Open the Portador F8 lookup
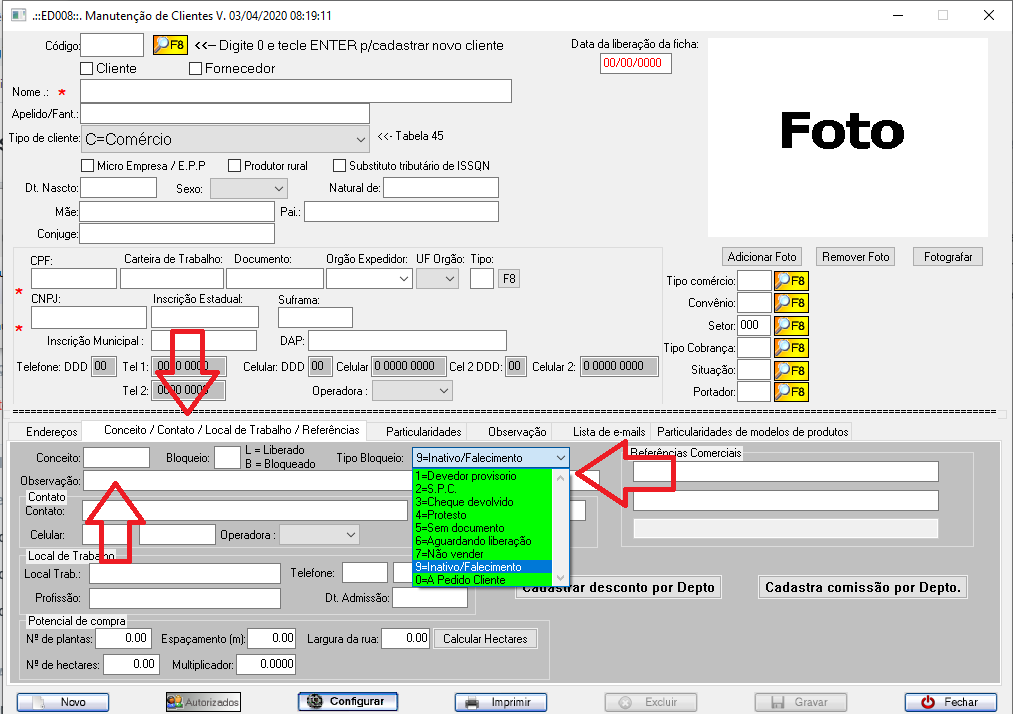The width and height of the screenshot is (1013, 714). pyautogui.click(x=790, y=392)
